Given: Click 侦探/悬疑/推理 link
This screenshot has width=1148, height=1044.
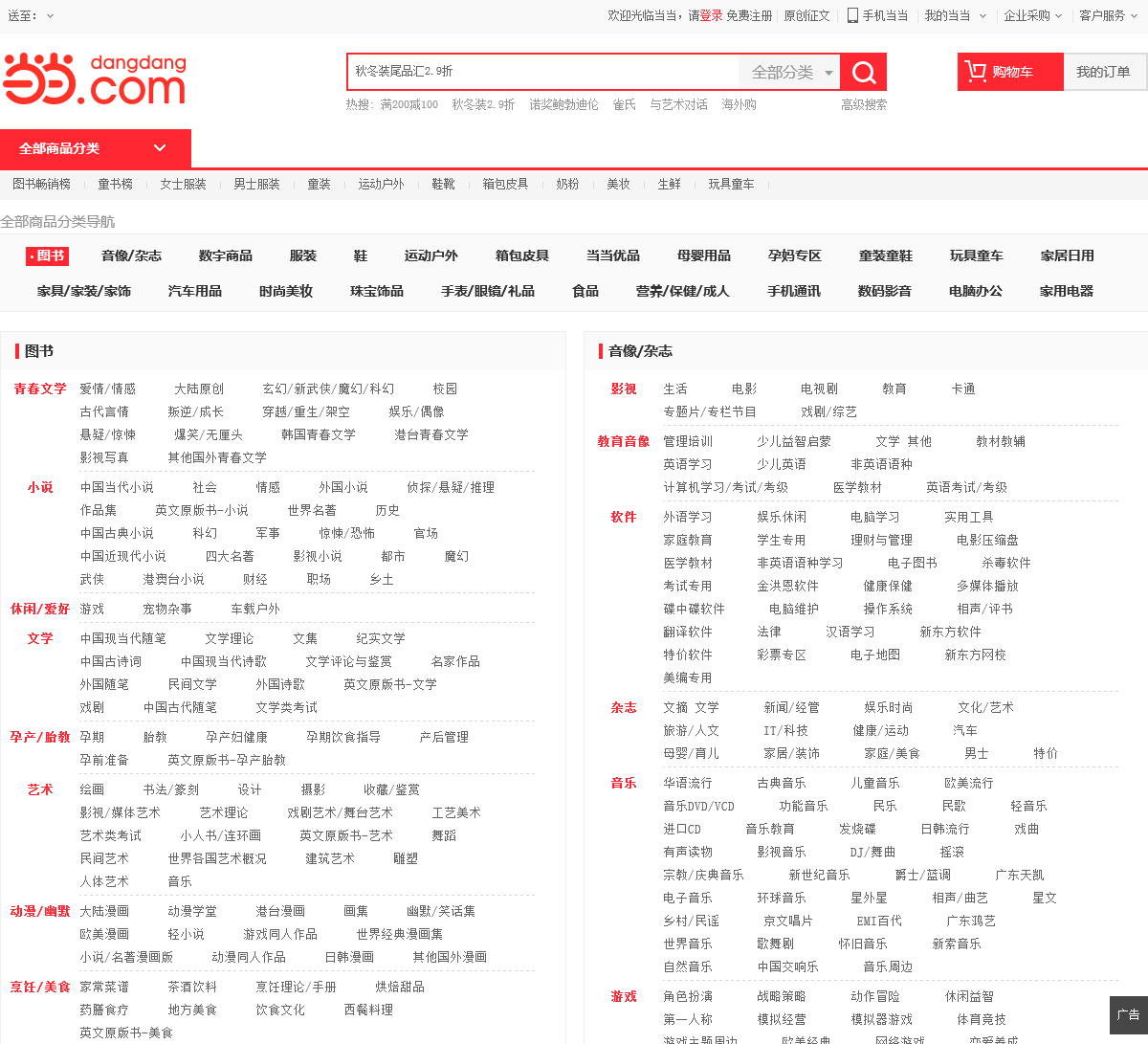Looking at the screenshot, I should pyautogui.click(x=451, y=487).
